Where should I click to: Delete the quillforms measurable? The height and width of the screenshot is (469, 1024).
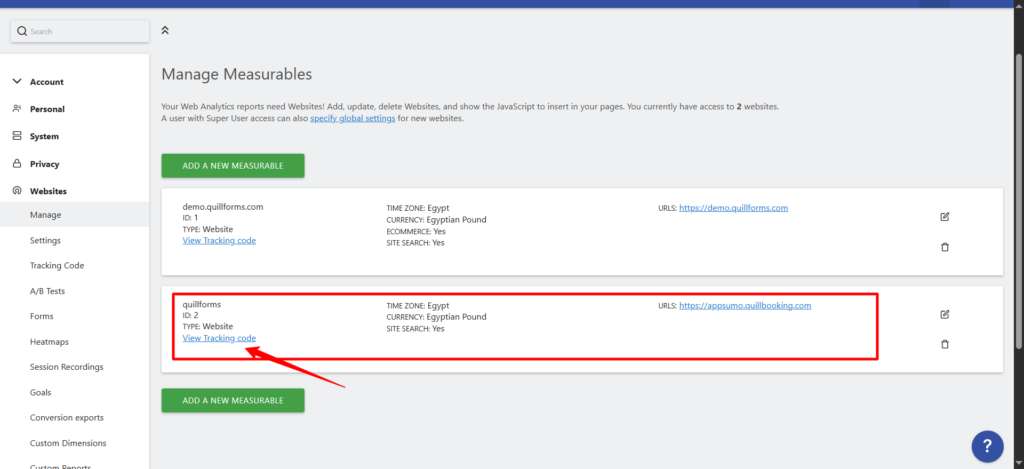click(x=944, y=344)
